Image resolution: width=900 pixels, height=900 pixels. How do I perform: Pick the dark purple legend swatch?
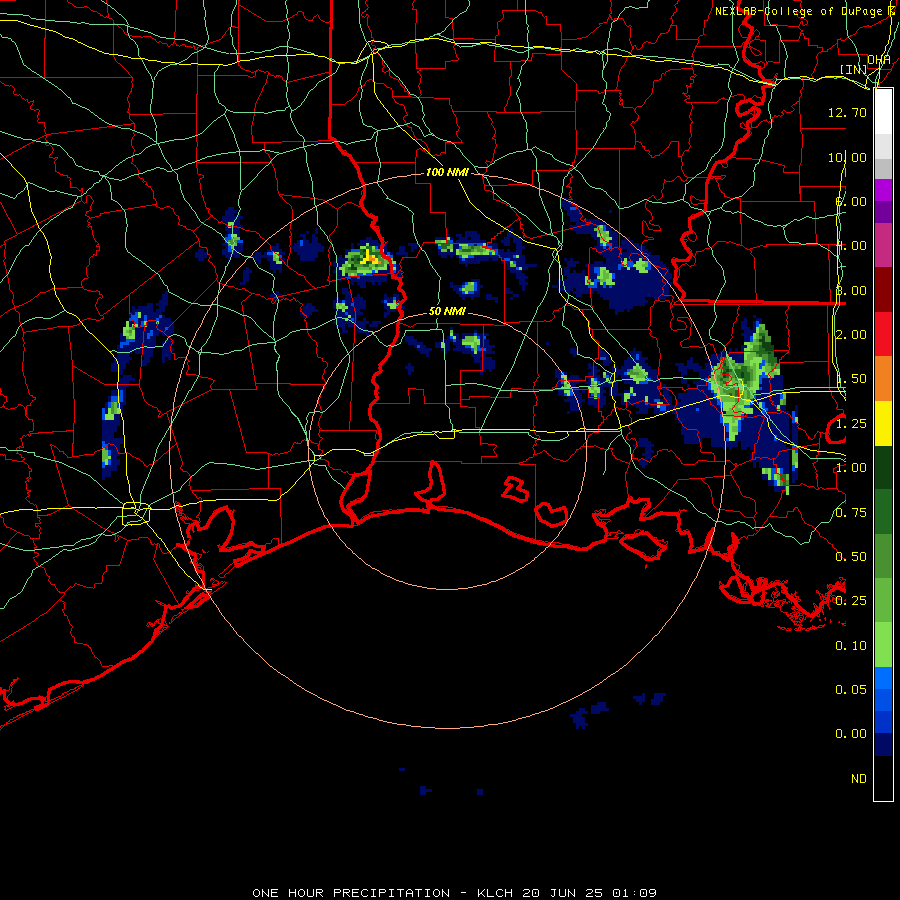[883, 212]
